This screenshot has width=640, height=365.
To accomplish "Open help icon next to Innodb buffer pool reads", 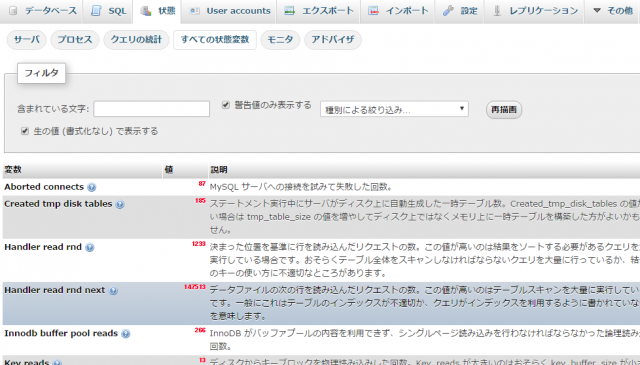I will click(x=126, y=334).
